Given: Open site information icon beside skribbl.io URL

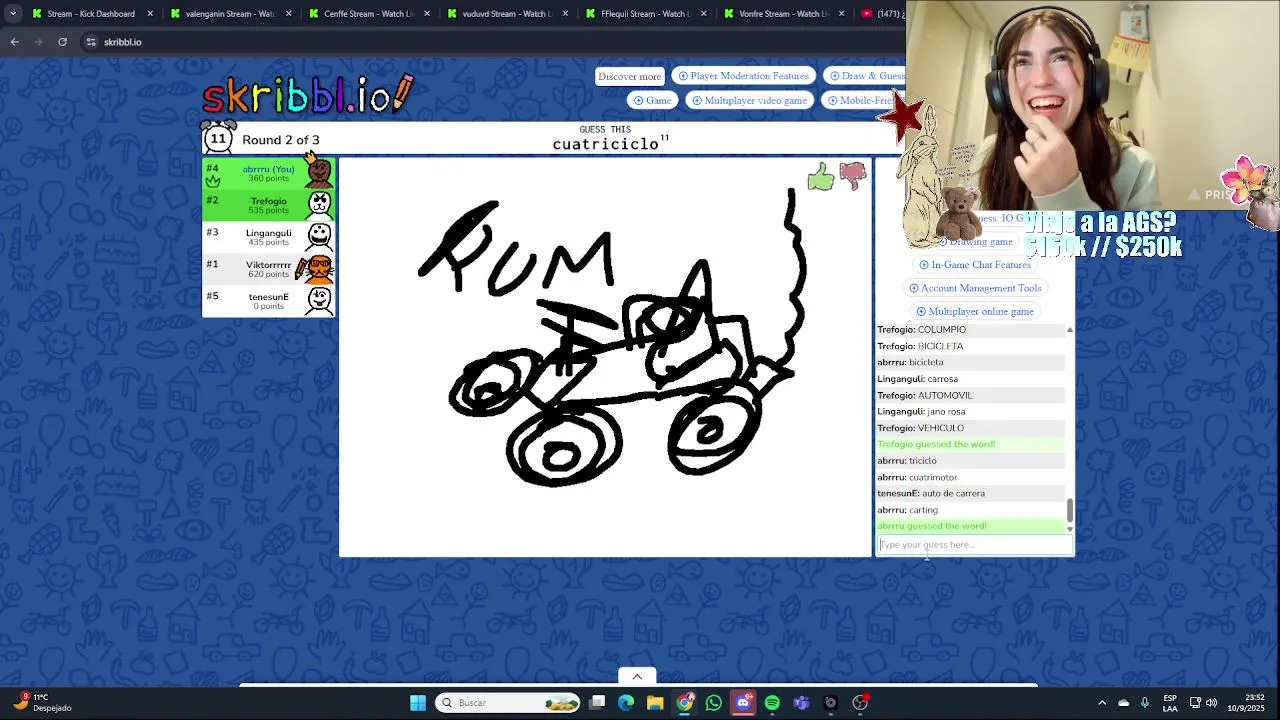Looking at the screenshot, I should [x=91, y=42].
